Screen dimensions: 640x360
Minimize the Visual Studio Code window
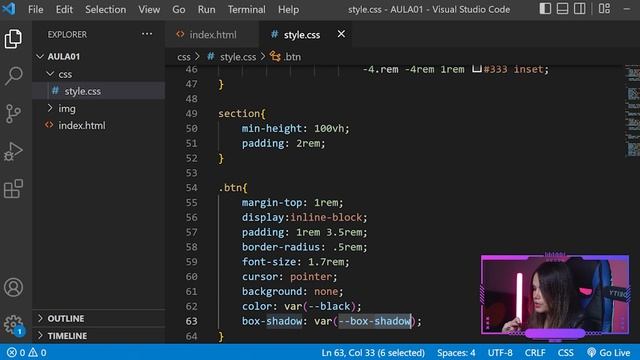tap(627, 9)
